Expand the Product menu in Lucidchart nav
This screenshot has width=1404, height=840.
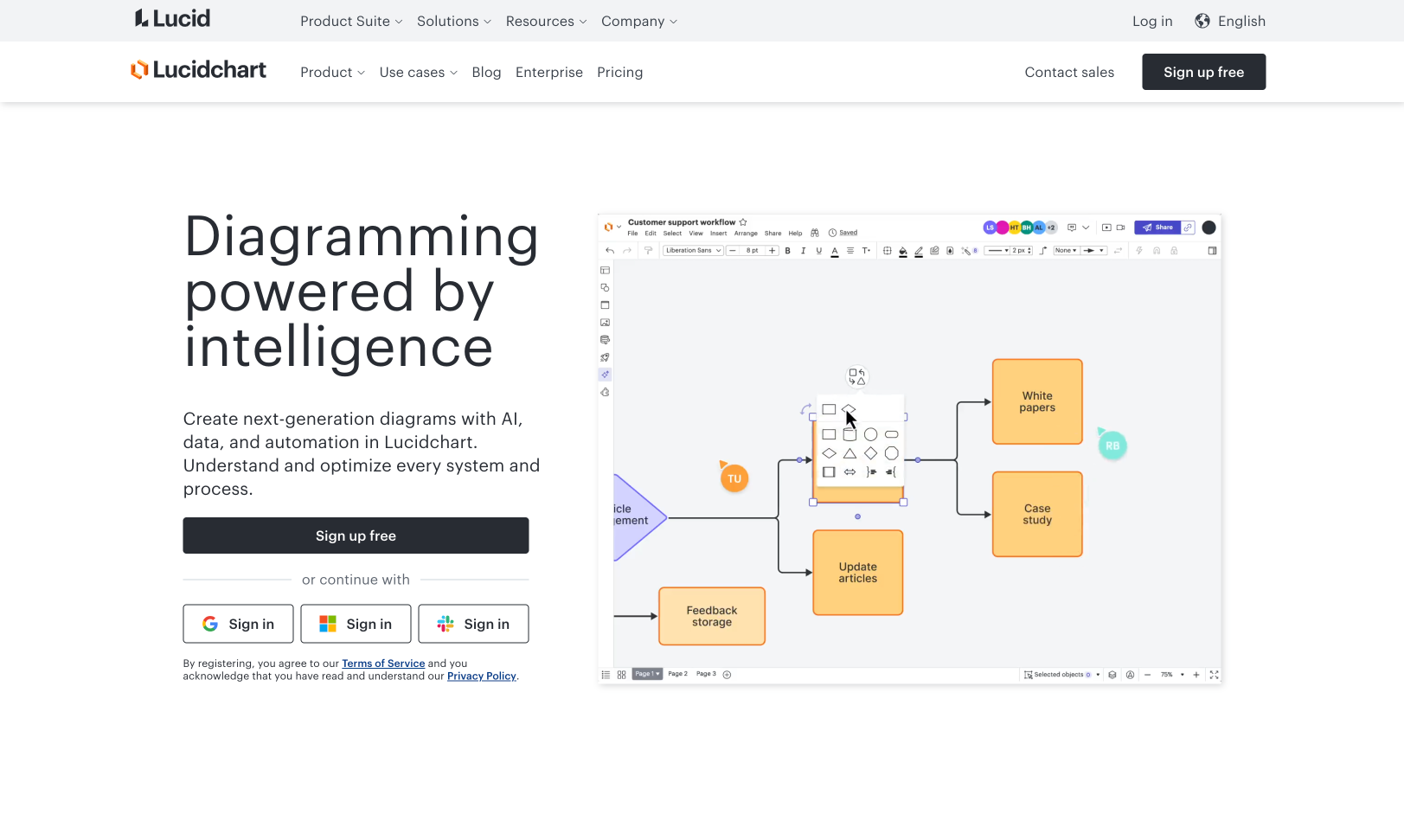click(332, 73)
